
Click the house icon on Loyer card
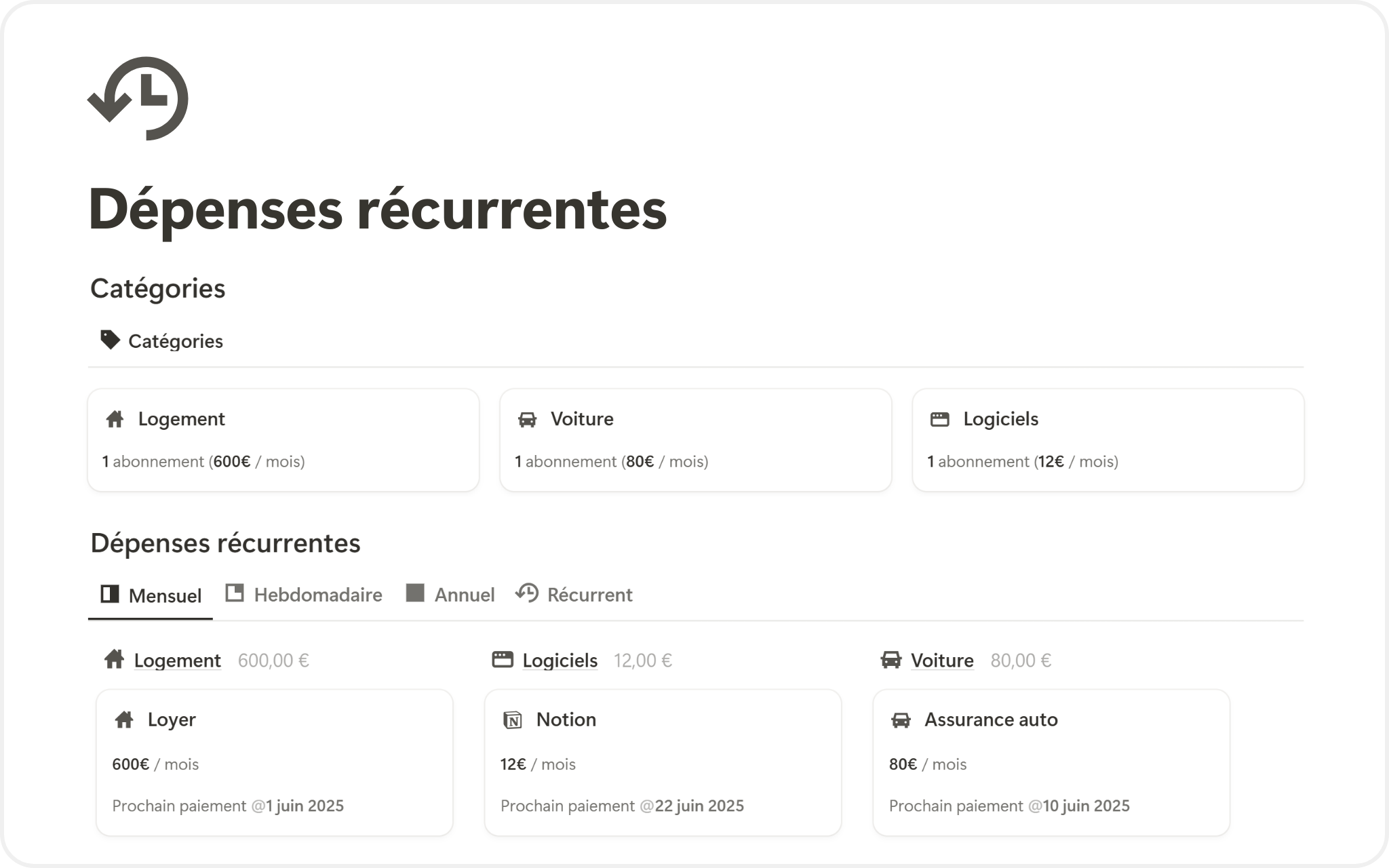click(x=124, y=720)
